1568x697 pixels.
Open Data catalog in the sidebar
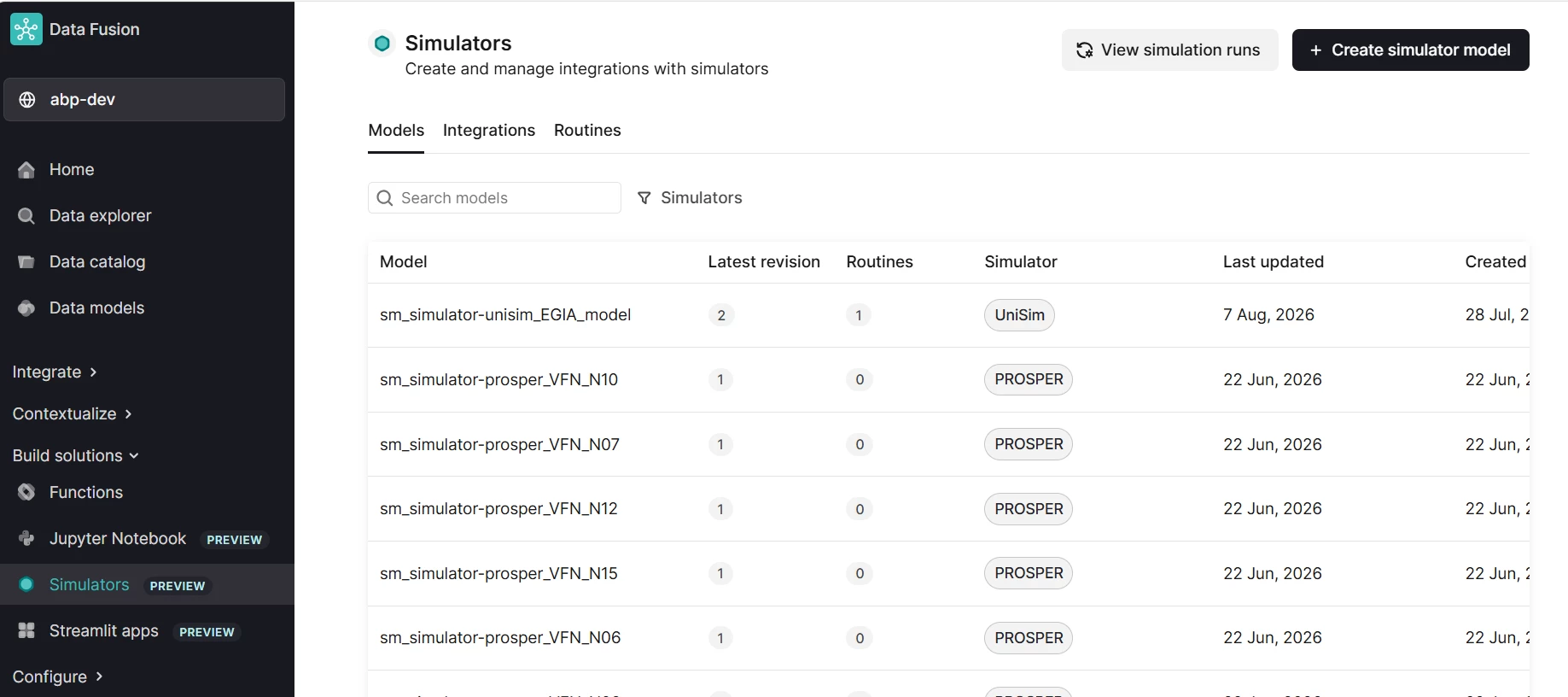coord(97,262)
